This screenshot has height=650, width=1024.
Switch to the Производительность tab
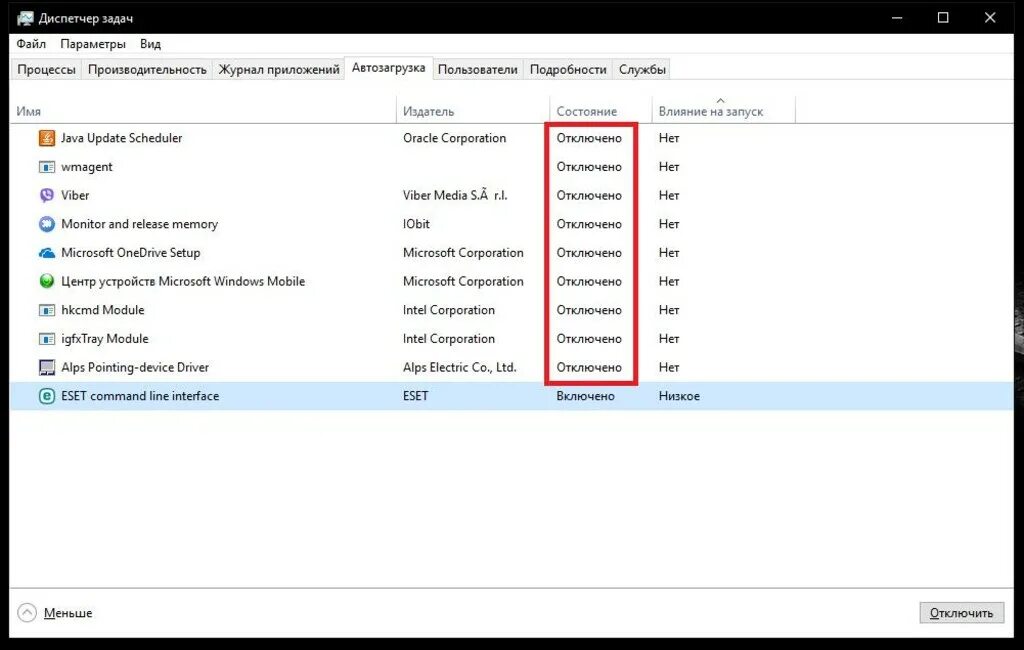pos(147,69)
